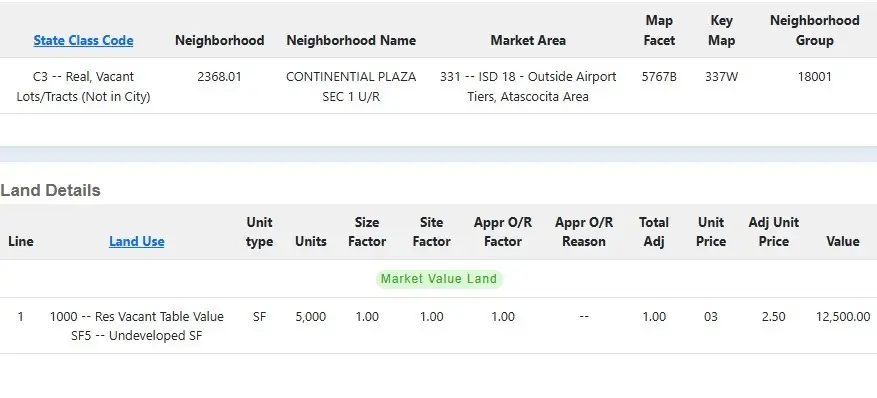Select the Size Factor column header

[x=367, y=231]
